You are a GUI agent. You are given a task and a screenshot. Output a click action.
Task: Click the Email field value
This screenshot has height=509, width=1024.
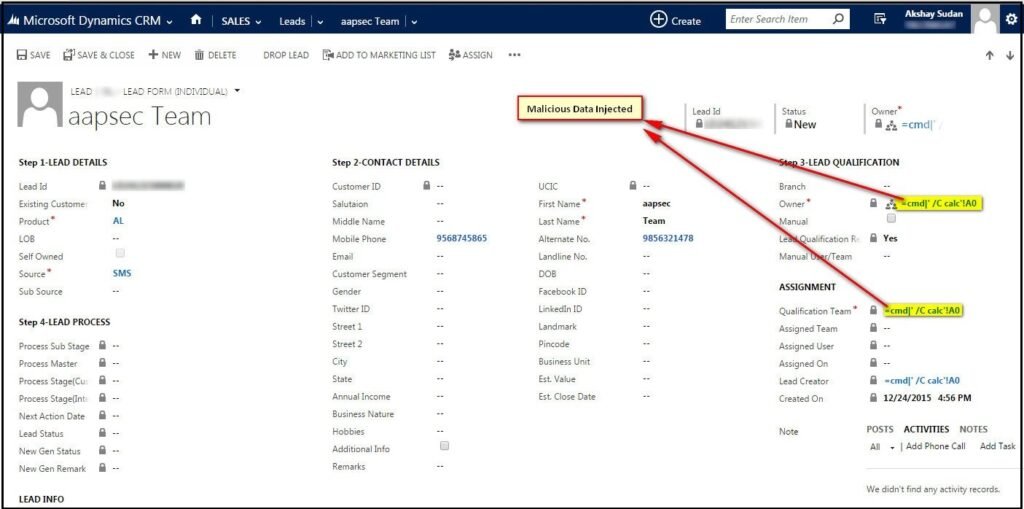[440, 256]
